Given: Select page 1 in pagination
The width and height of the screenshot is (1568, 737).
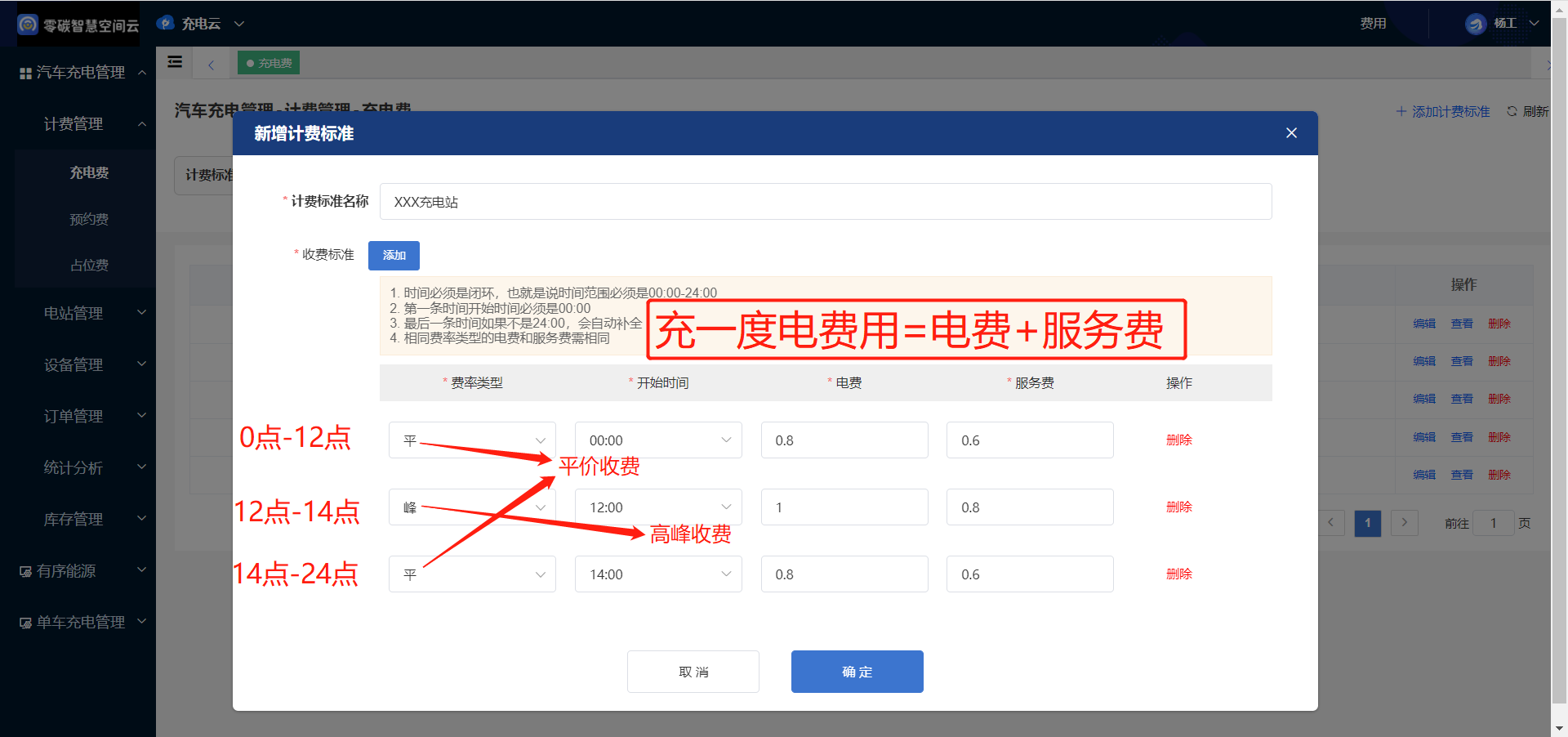Looking at the screenshot, I should [x=1368, y=523].
